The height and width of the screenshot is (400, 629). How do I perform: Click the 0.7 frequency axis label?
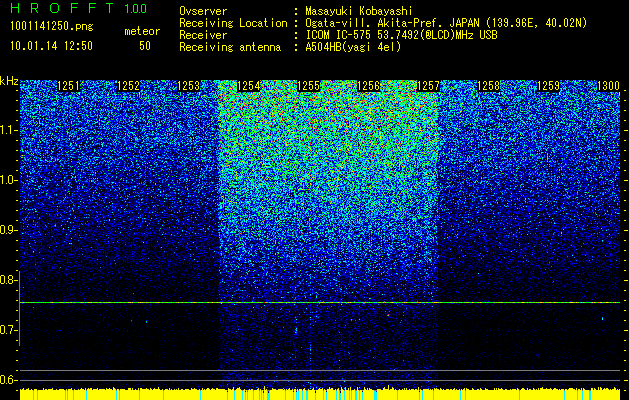click(x=7, y=330)
